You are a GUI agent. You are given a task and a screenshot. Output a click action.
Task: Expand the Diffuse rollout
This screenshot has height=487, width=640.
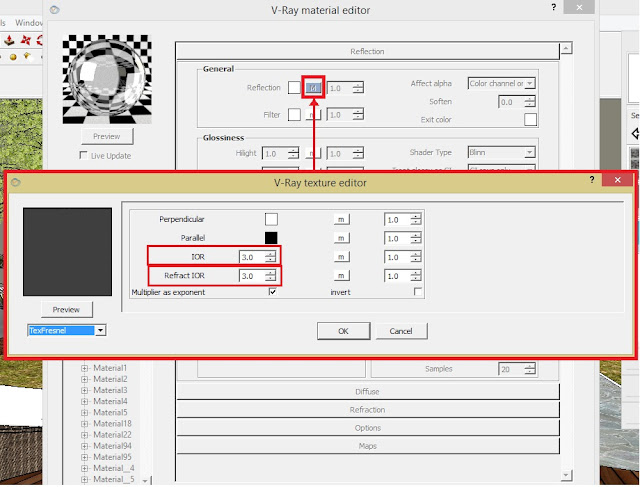tap(367, 391)
